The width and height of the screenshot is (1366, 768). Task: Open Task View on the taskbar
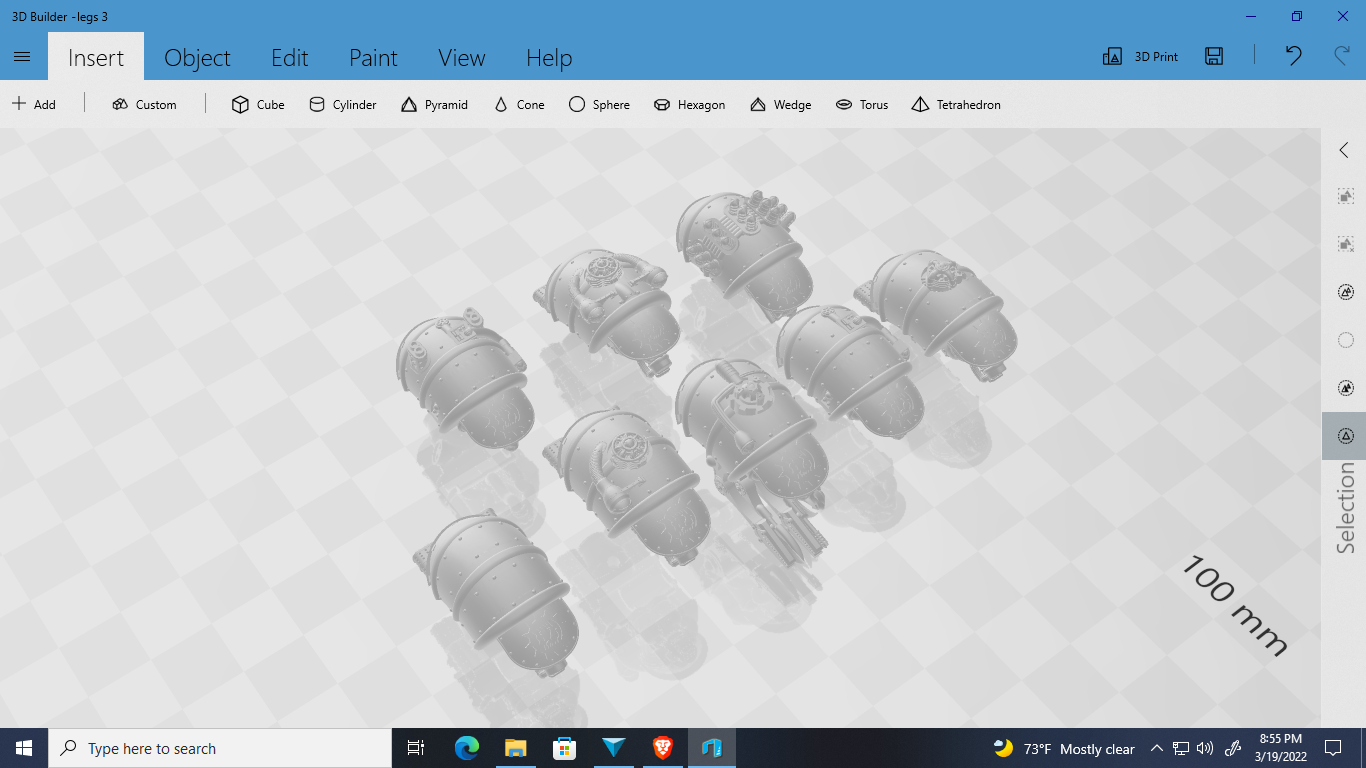pos(417,748)
